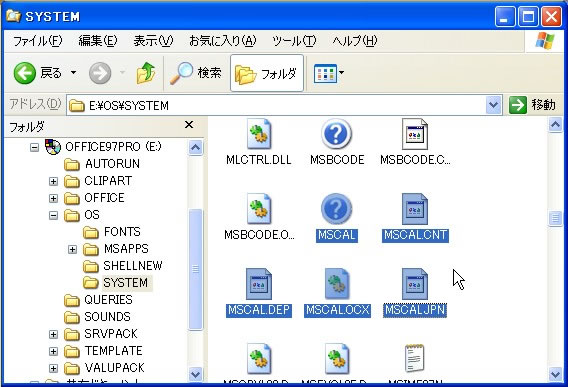Open the お気に入り(A) menu
This screenshot has width=568, height=387.
click(222, 41)
